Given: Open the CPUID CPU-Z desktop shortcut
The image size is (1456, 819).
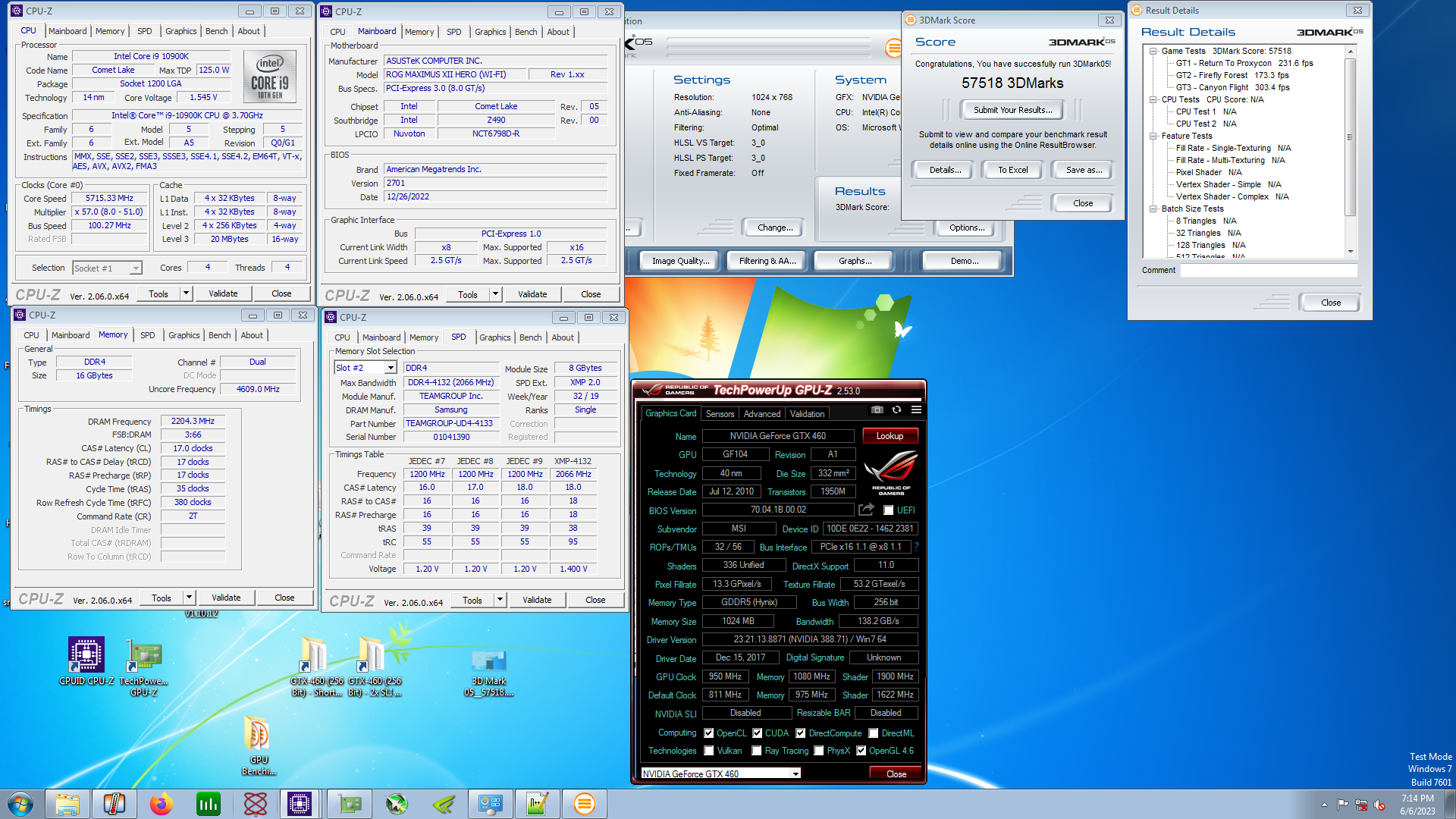Looking at the screenshot, I should [86, 662].
